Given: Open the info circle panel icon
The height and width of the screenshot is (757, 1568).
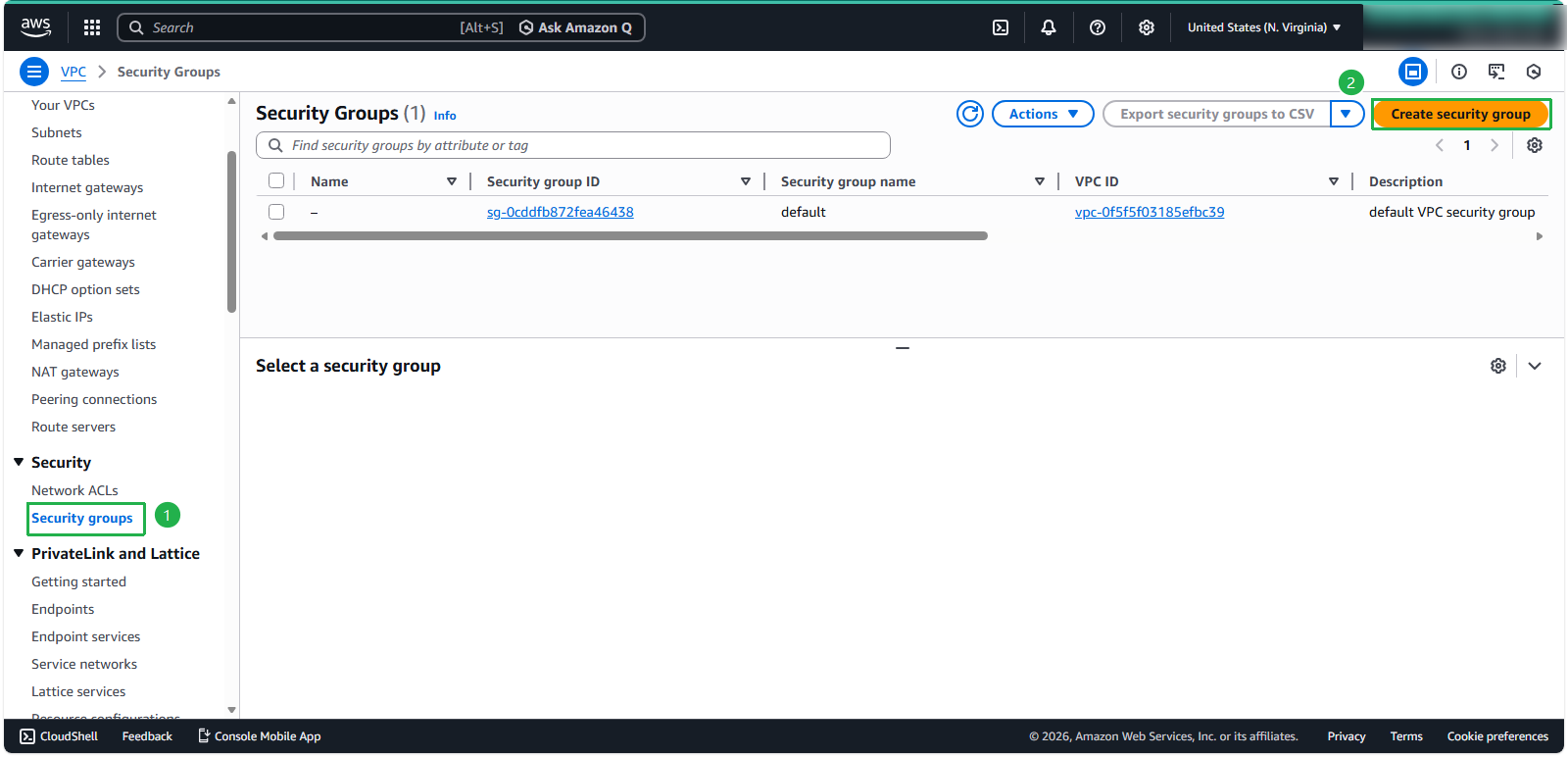Looking at the screenshot, I should (1459, 72).
